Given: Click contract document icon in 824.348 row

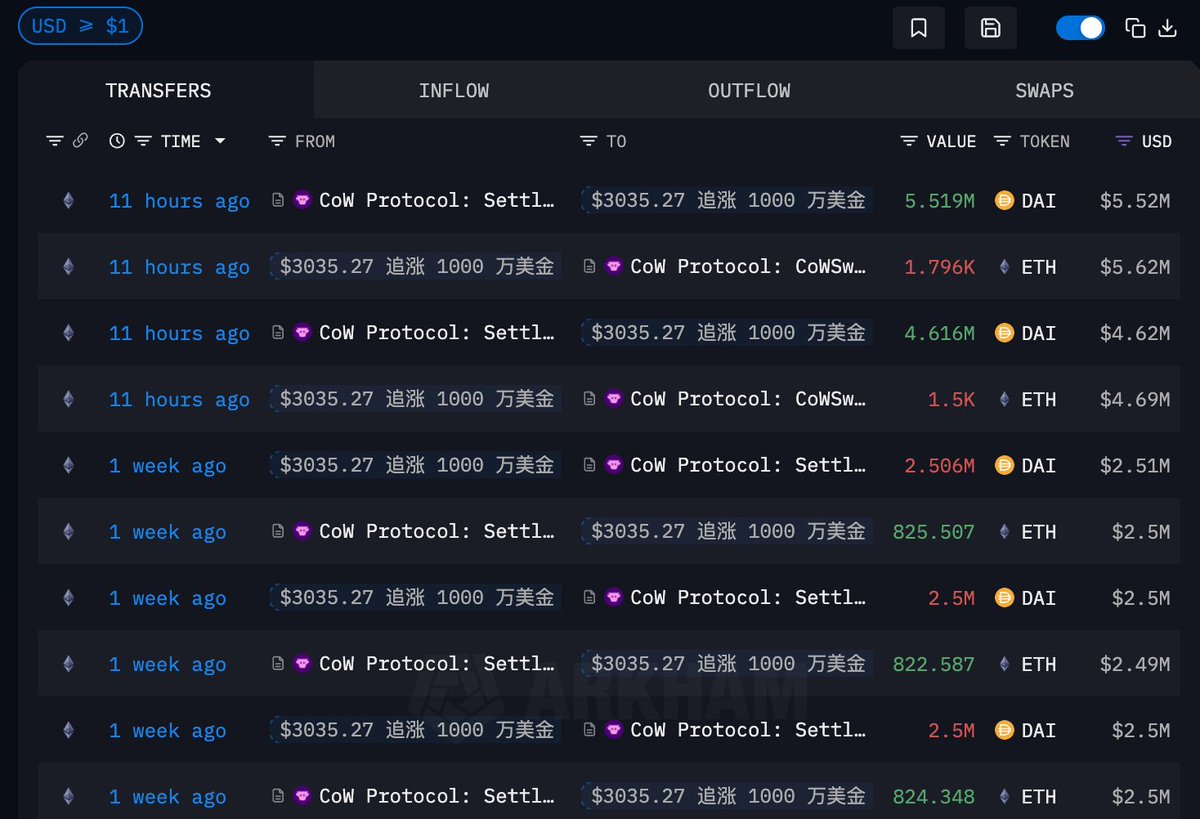Looking at the screenshot, I should 278,797.
